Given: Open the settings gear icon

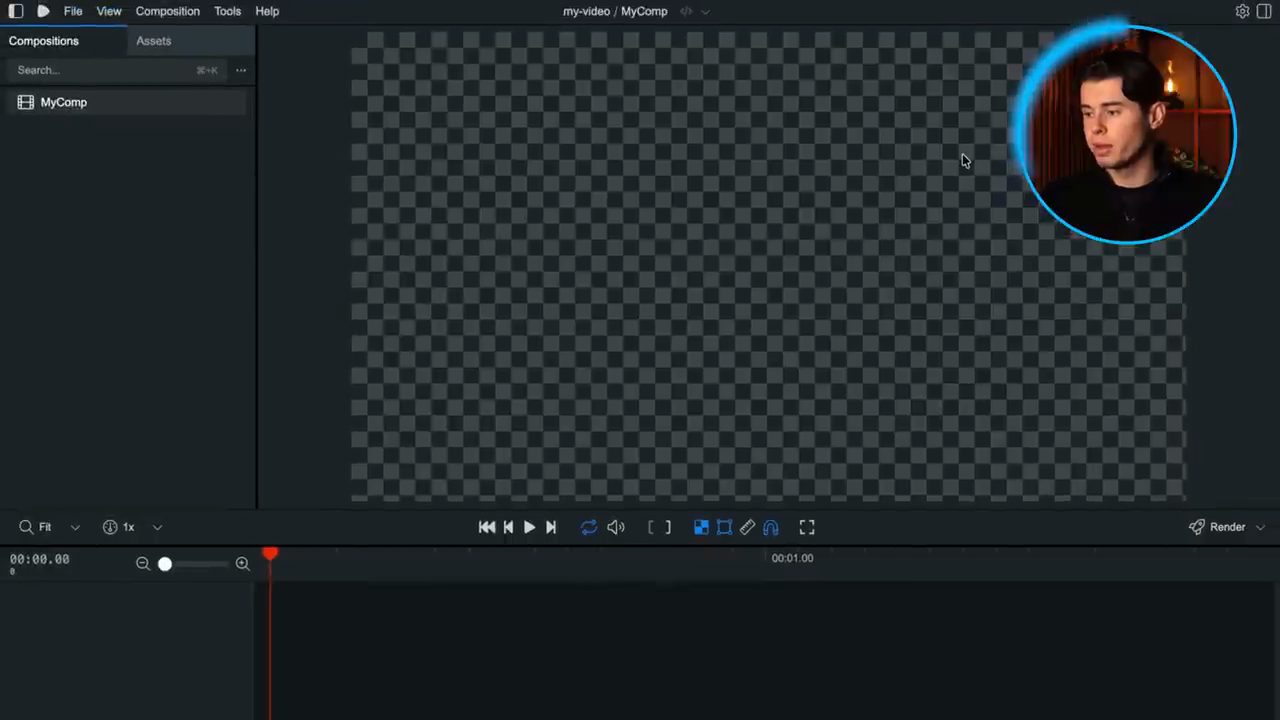Looking at the screenshot, I should (x=1242, y=11).
